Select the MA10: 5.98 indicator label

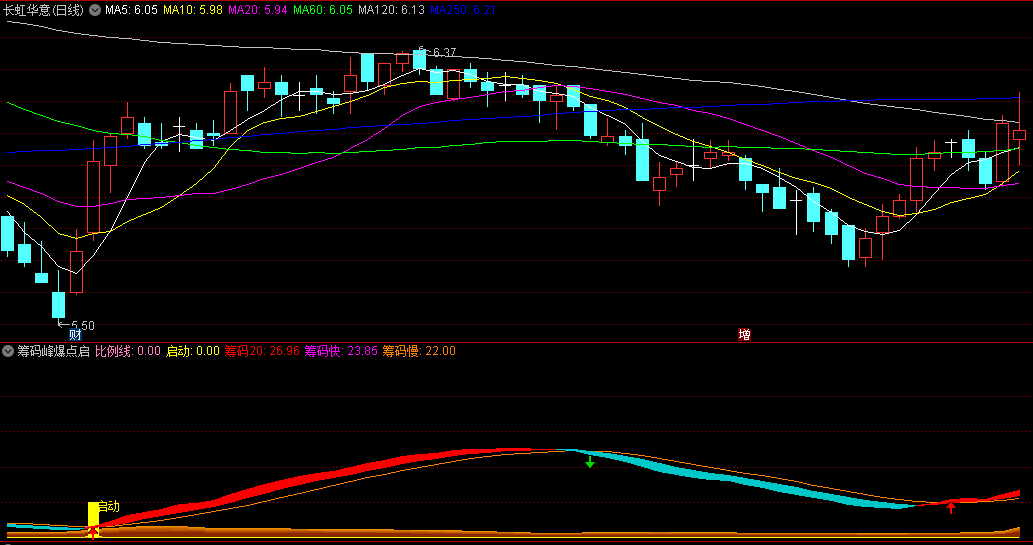coord(192,10)
